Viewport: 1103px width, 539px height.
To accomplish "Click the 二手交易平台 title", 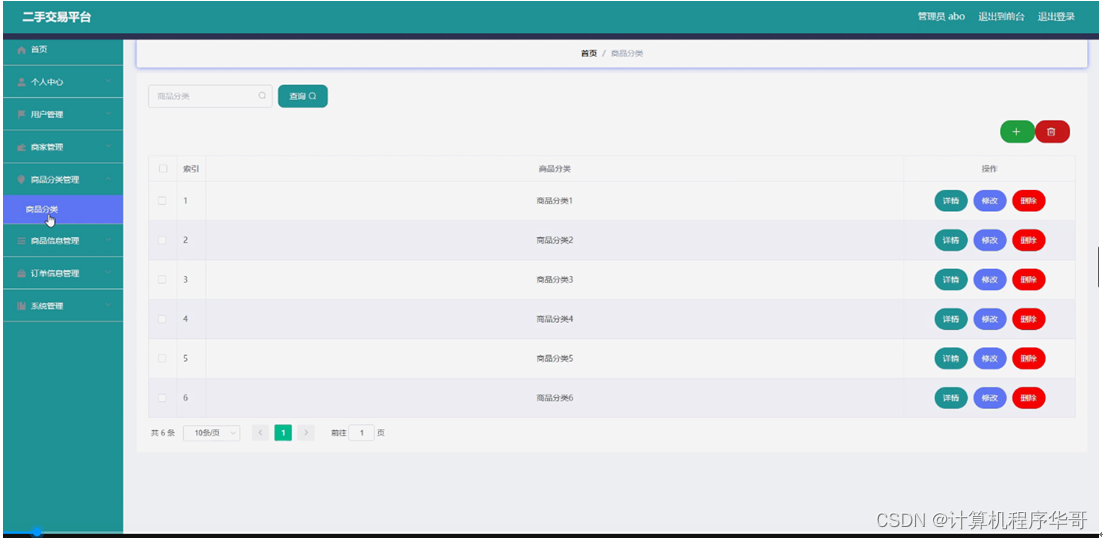I will [x=57, y=17].
